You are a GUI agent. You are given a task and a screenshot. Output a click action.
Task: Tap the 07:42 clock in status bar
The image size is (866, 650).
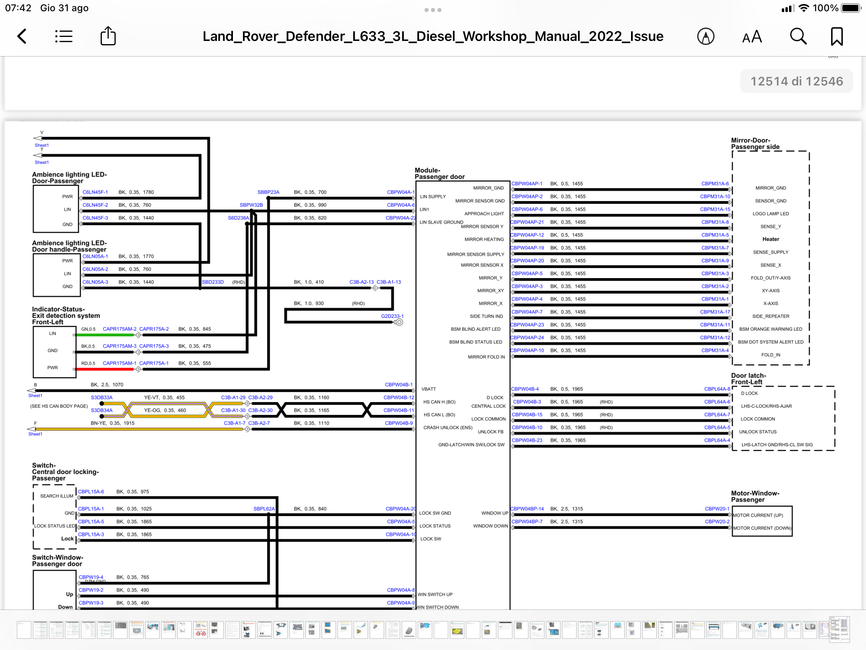click(18, 8)
